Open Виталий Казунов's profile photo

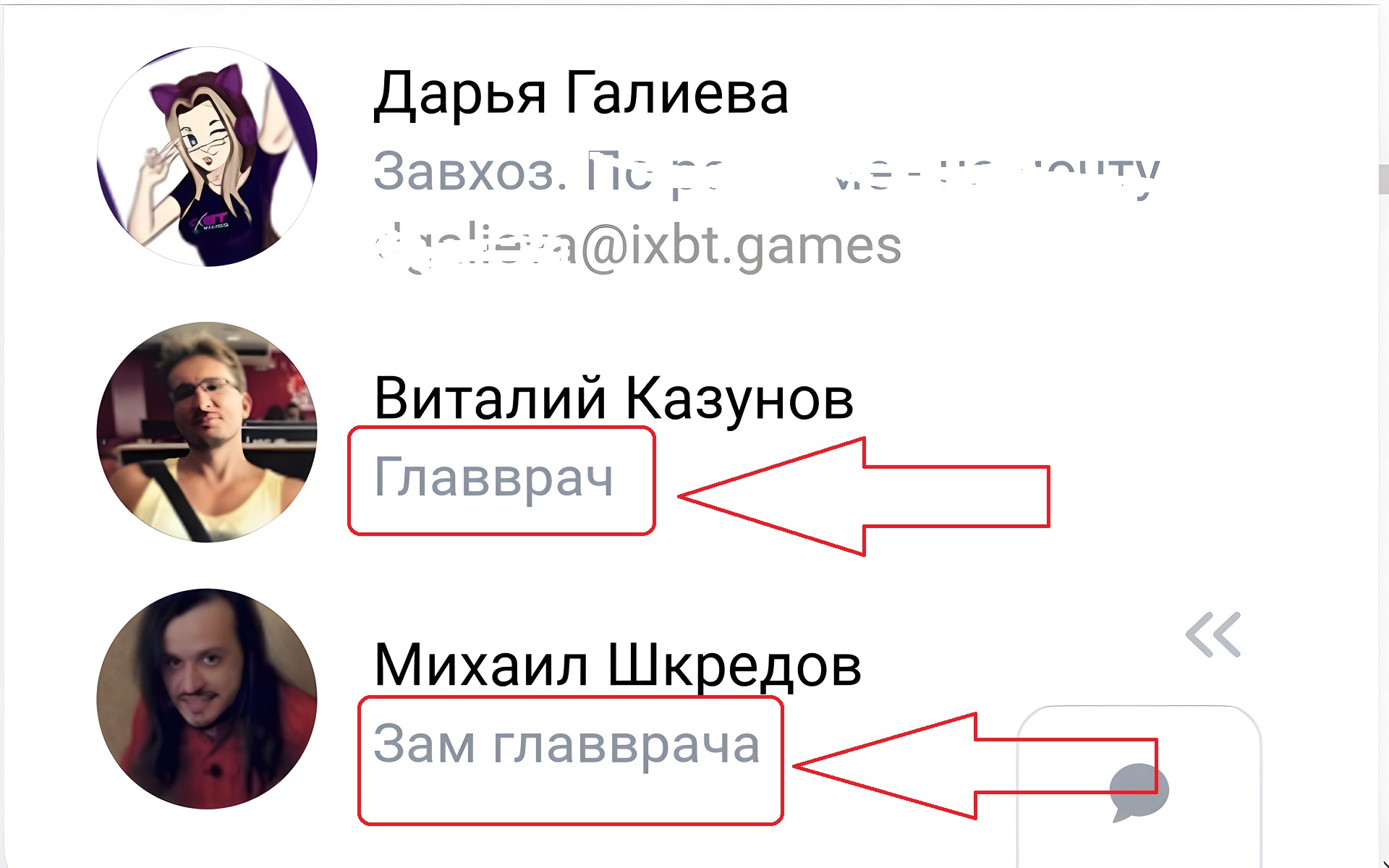[207, 432]
